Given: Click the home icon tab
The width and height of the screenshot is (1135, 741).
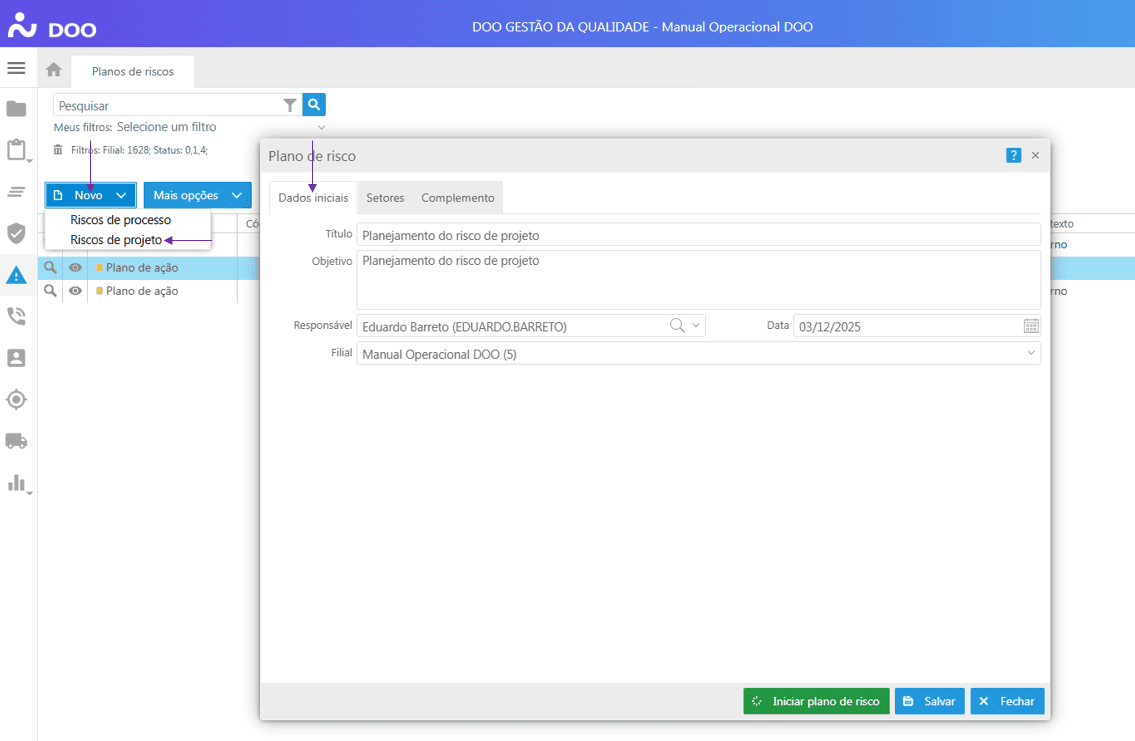Looking at the screenshot, I should click(x=54, y=70).
